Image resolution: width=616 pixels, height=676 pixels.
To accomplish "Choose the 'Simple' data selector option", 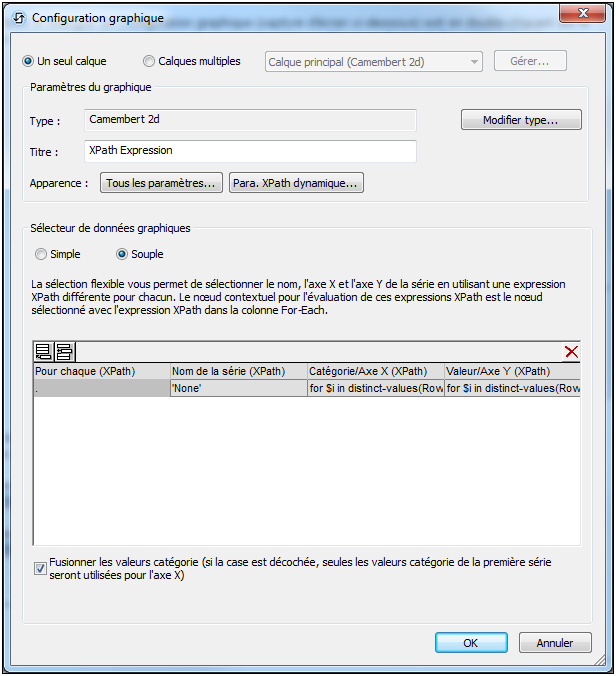I will coord(41,254).
